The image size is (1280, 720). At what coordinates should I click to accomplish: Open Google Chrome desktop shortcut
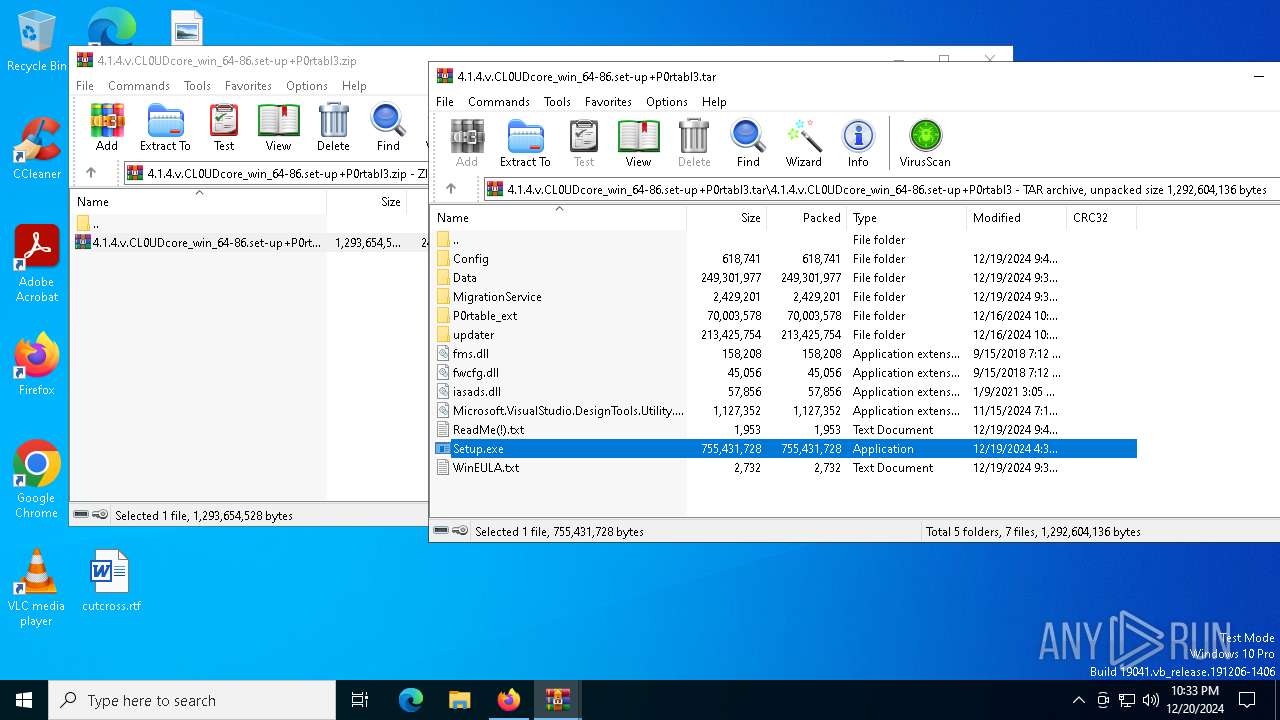[x=37, y=480]
